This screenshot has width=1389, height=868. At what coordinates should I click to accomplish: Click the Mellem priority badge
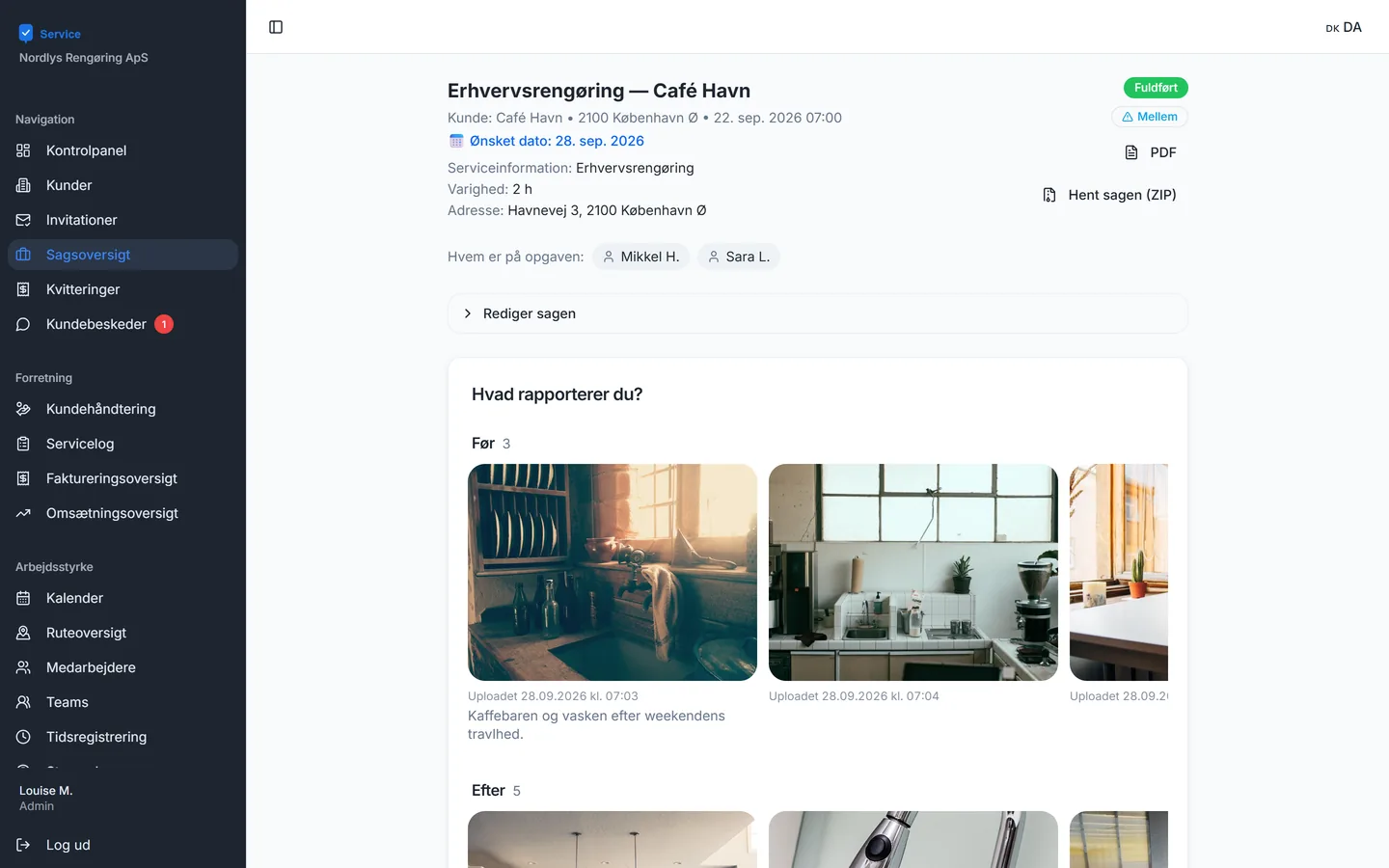(x=1150, y=117)
